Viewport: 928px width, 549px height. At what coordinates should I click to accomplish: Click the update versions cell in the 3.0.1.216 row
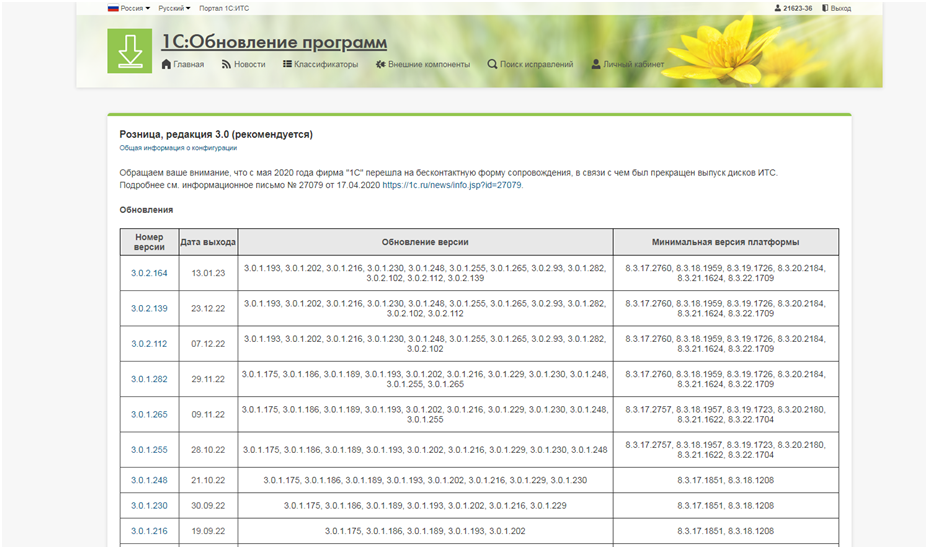(x=425, y=531)
